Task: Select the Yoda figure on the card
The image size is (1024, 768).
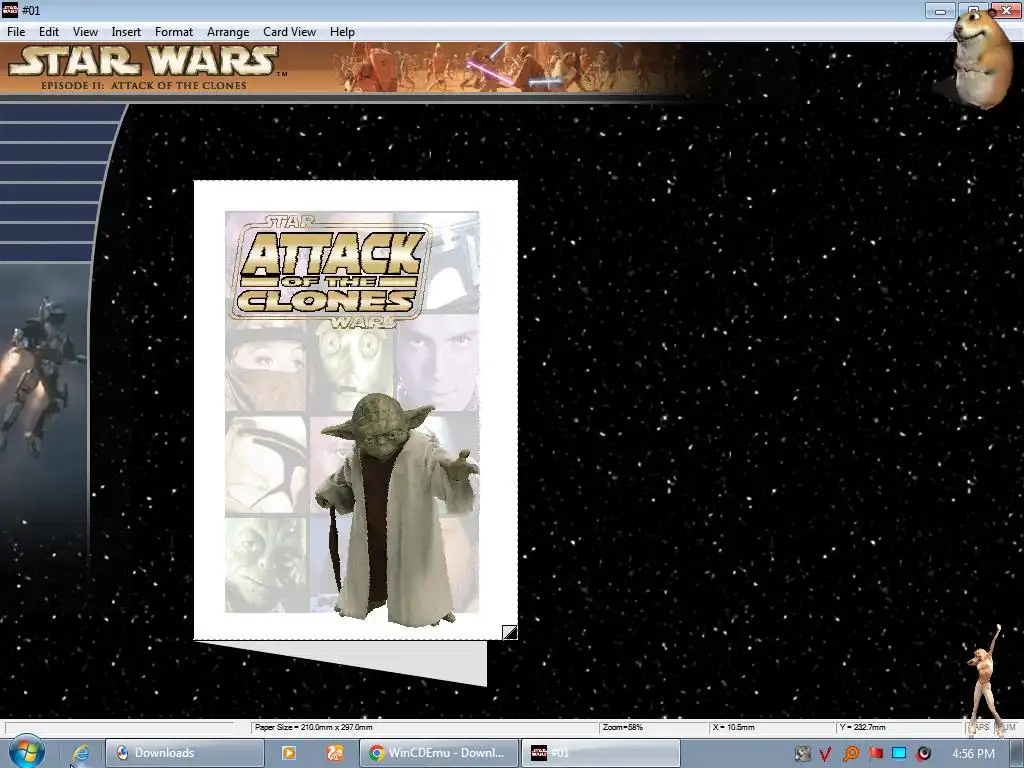Action: (x=397, y=509)
